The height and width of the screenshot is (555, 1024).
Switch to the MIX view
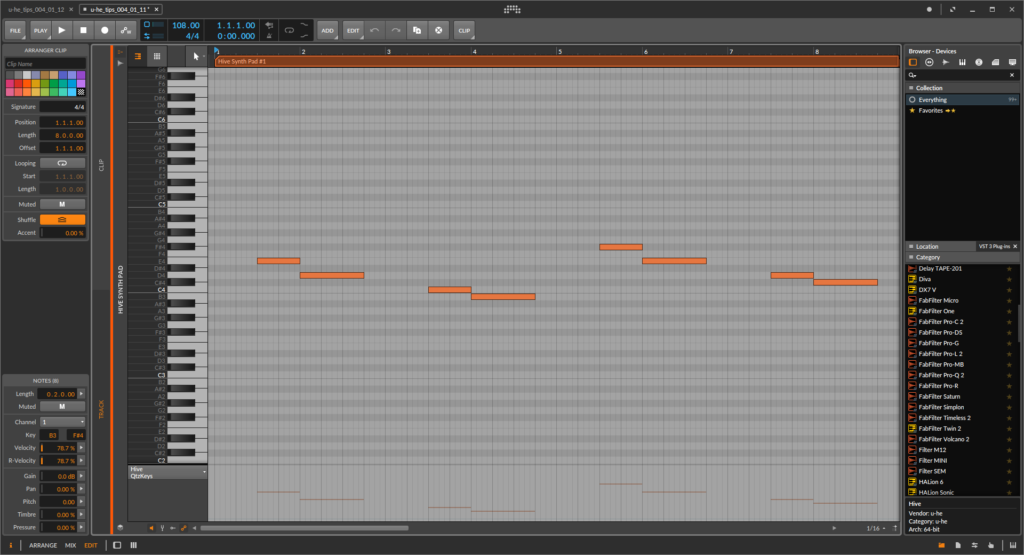coord(70,545)
